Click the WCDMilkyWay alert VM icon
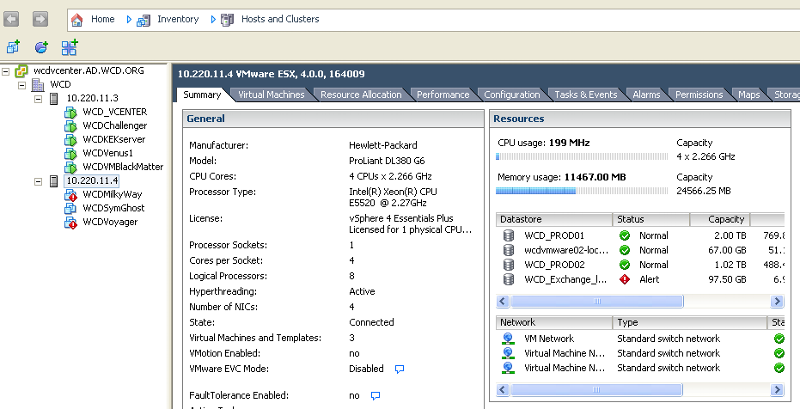 [x=70, y=195]
